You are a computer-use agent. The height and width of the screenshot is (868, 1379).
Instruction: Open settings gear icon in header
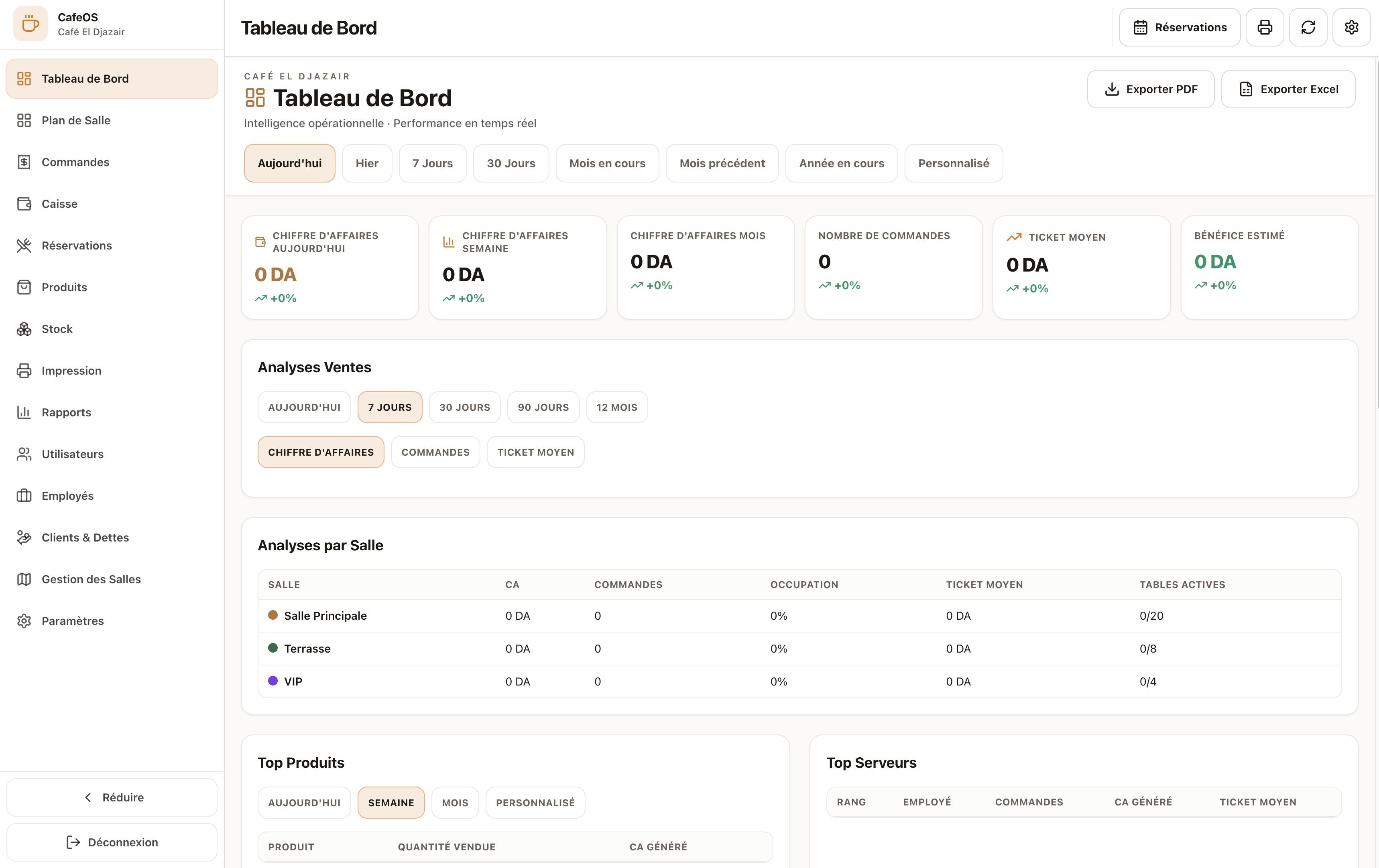tap(1352, 27)
